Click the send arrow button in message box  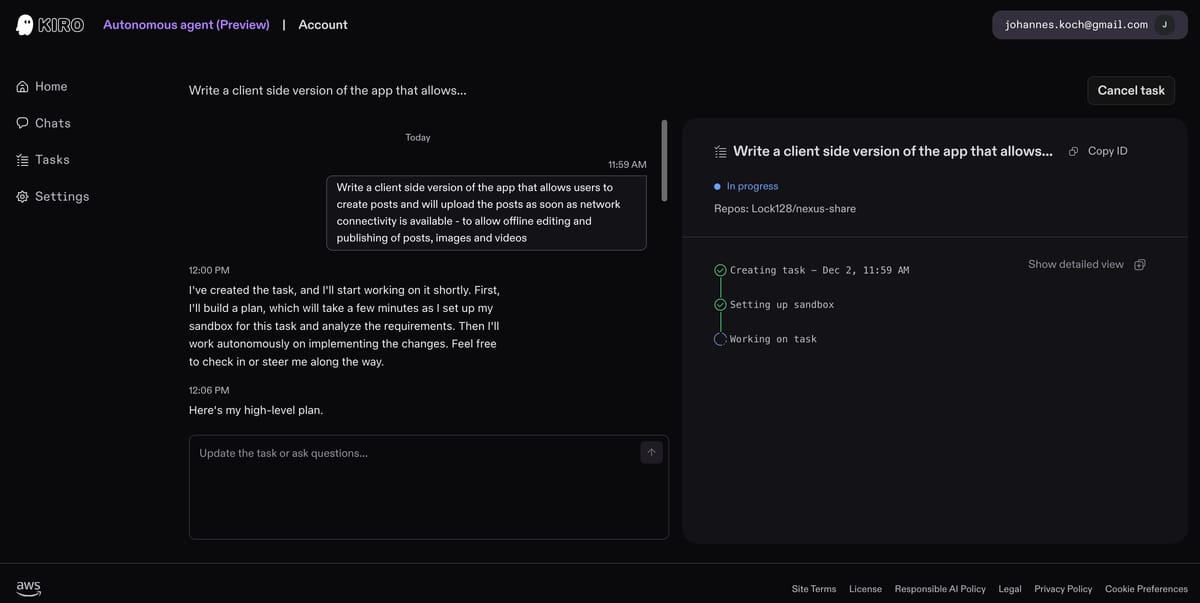[x=651, y=453]
